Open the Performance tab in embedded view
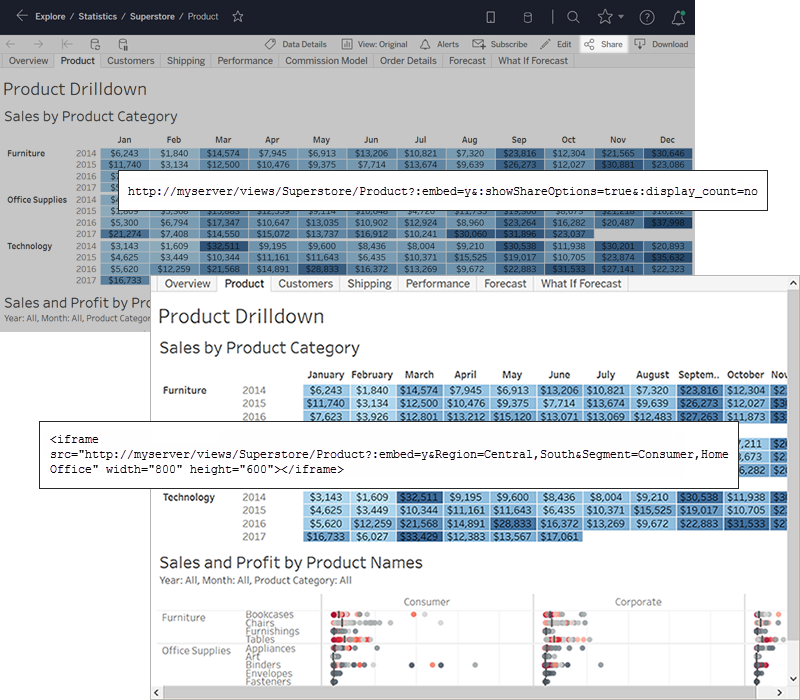This screenshot has width=800, height=700. (x=438, y=284)
